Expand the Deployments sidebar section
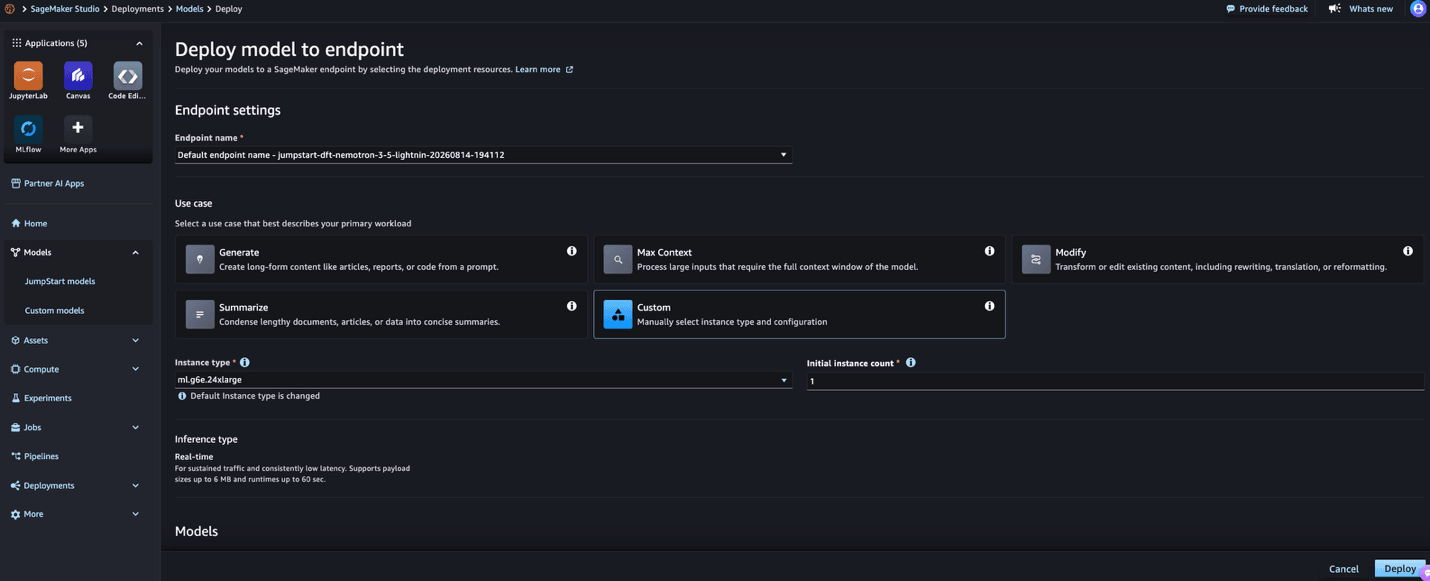 [135, 485]
